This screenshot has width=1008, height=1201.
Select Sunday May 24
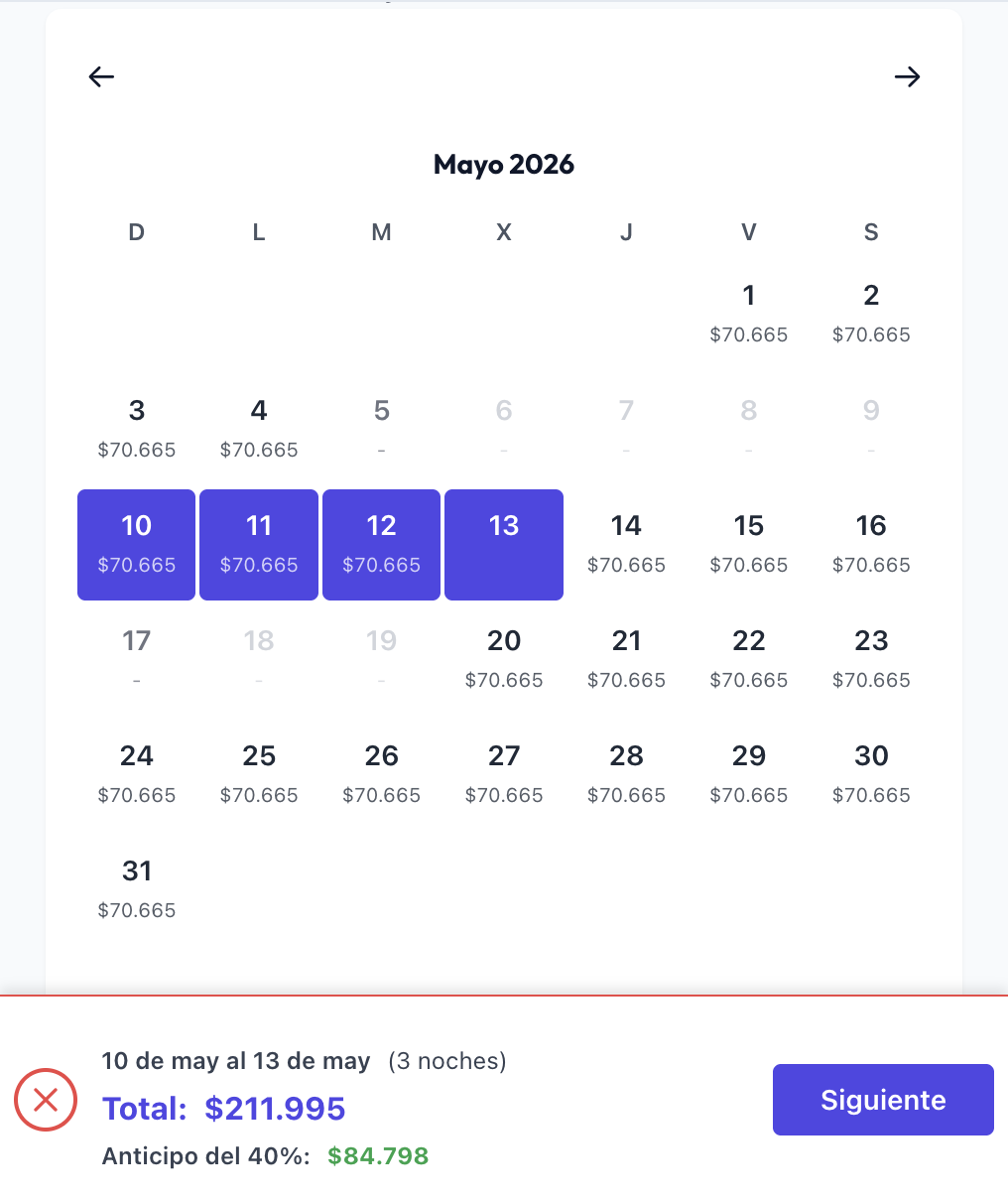point(137,774)
